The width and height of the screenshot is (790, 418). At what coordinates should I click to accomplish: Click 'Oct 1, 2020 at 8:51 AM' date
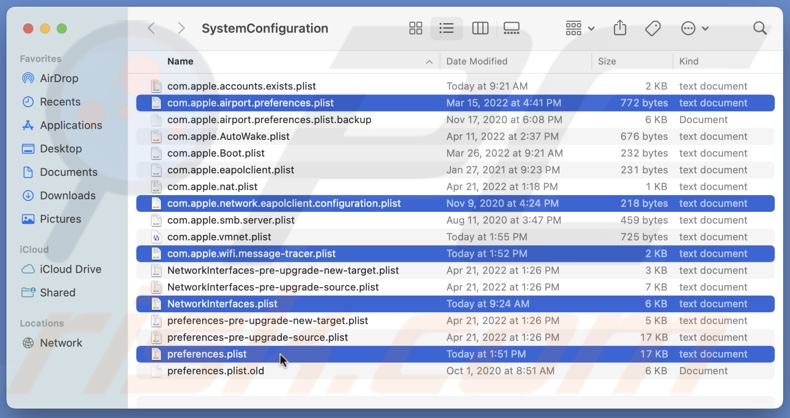(x=500, y=371)
